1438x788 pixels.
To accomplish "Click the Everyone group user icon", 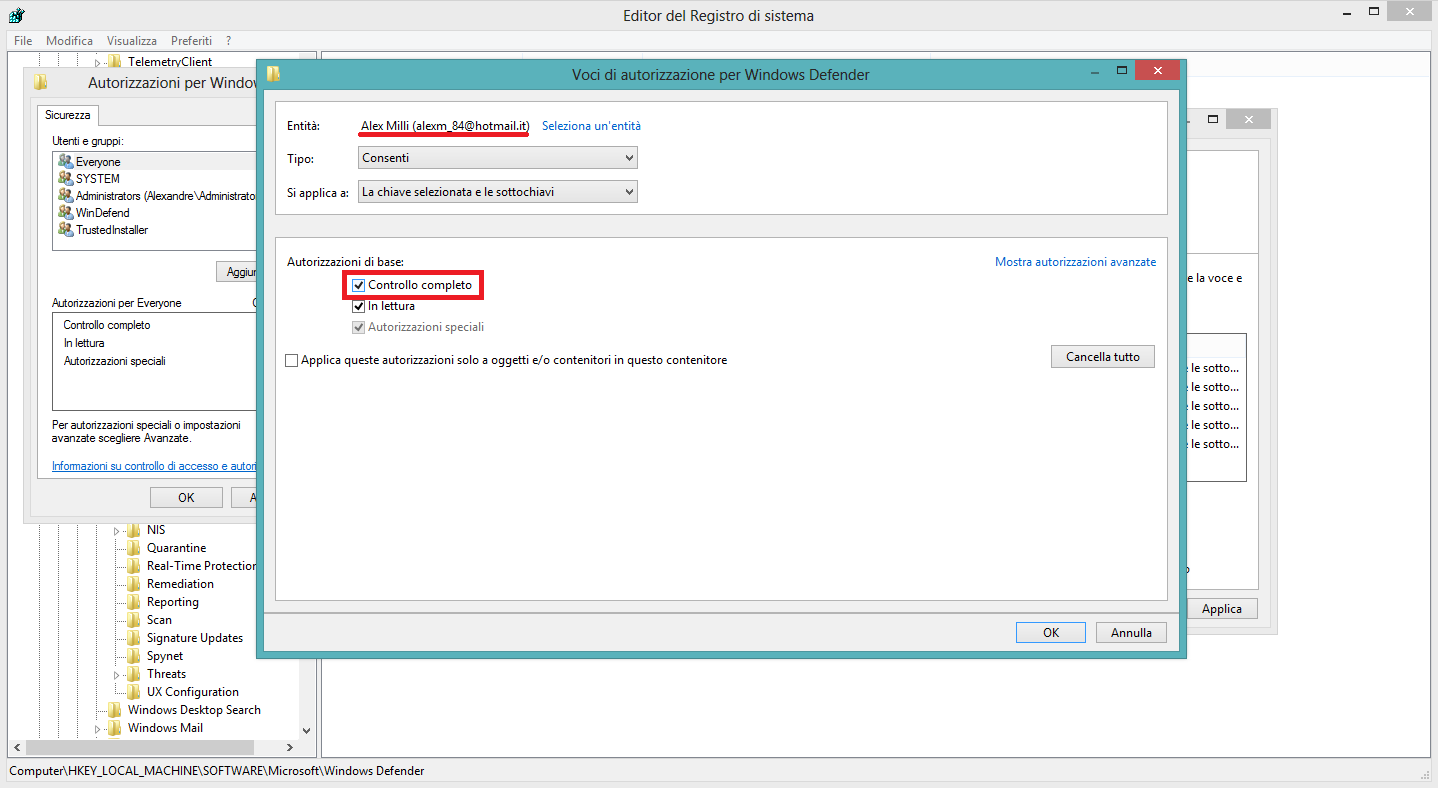I will tap(65, 162).
